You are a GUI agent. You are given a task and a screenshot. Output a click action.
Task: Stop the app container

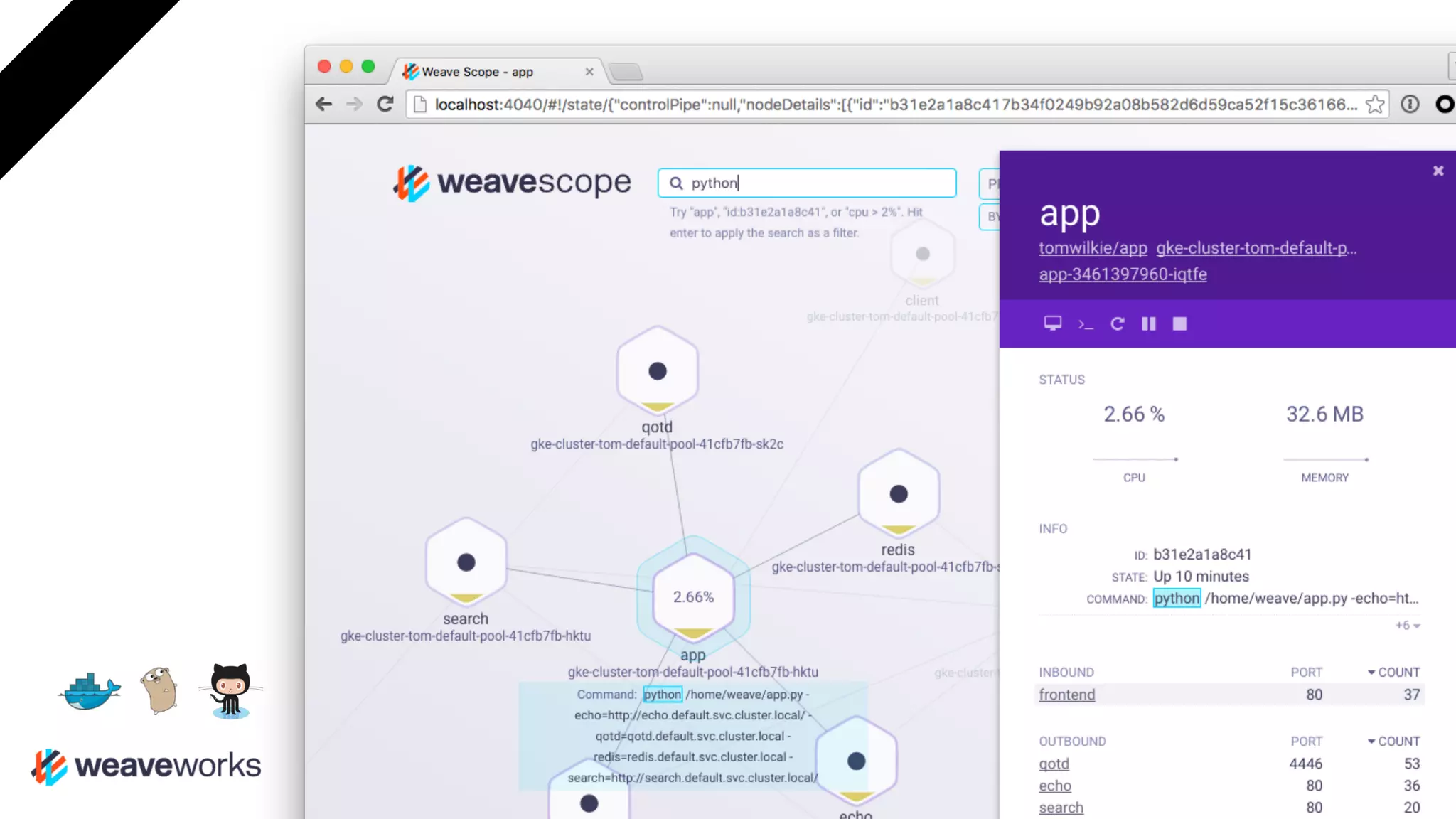[x=1179, y=324]
